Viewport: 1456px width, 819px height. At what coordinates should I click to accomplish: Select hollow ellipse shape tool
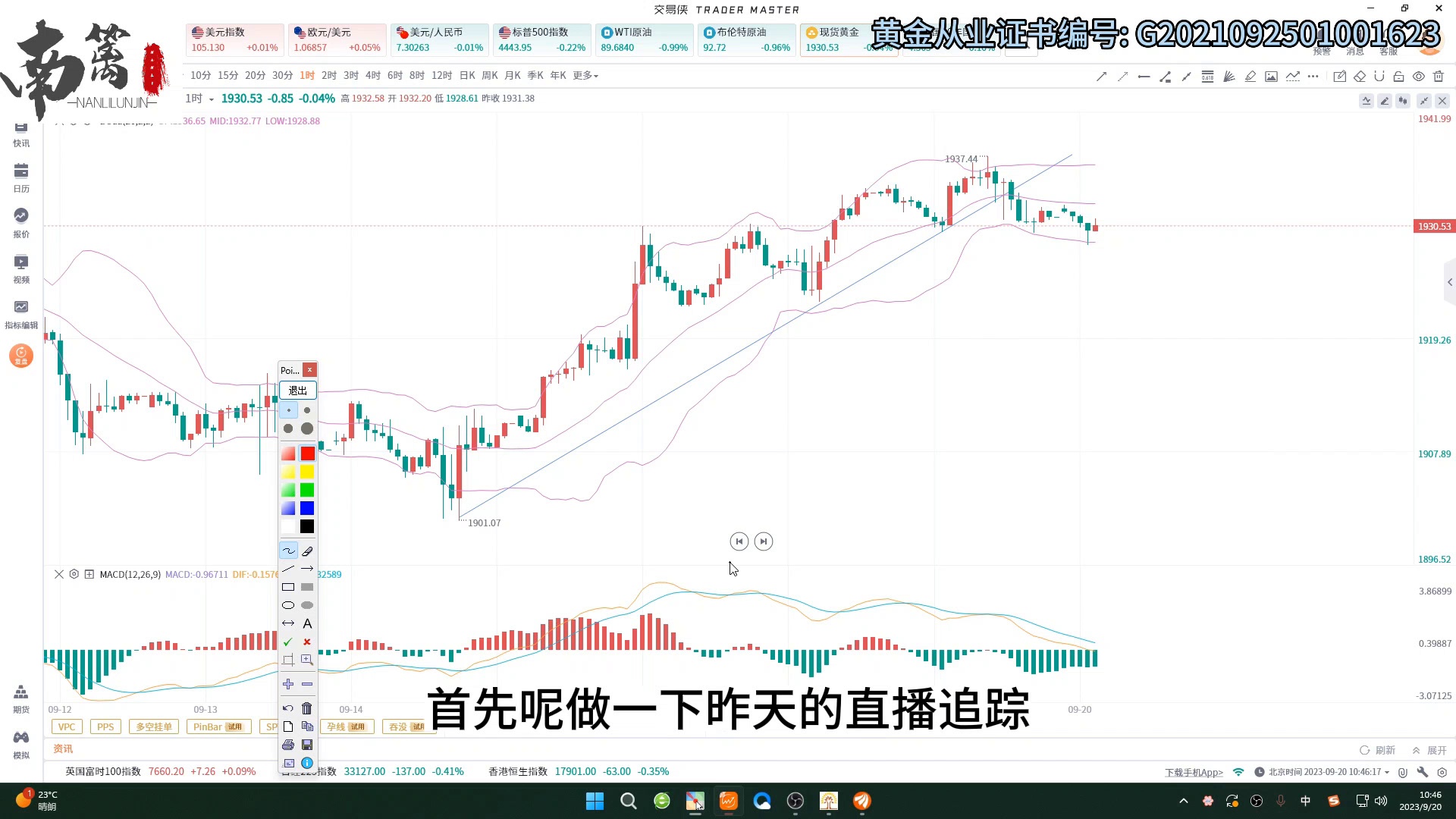(x=288, y=606)
